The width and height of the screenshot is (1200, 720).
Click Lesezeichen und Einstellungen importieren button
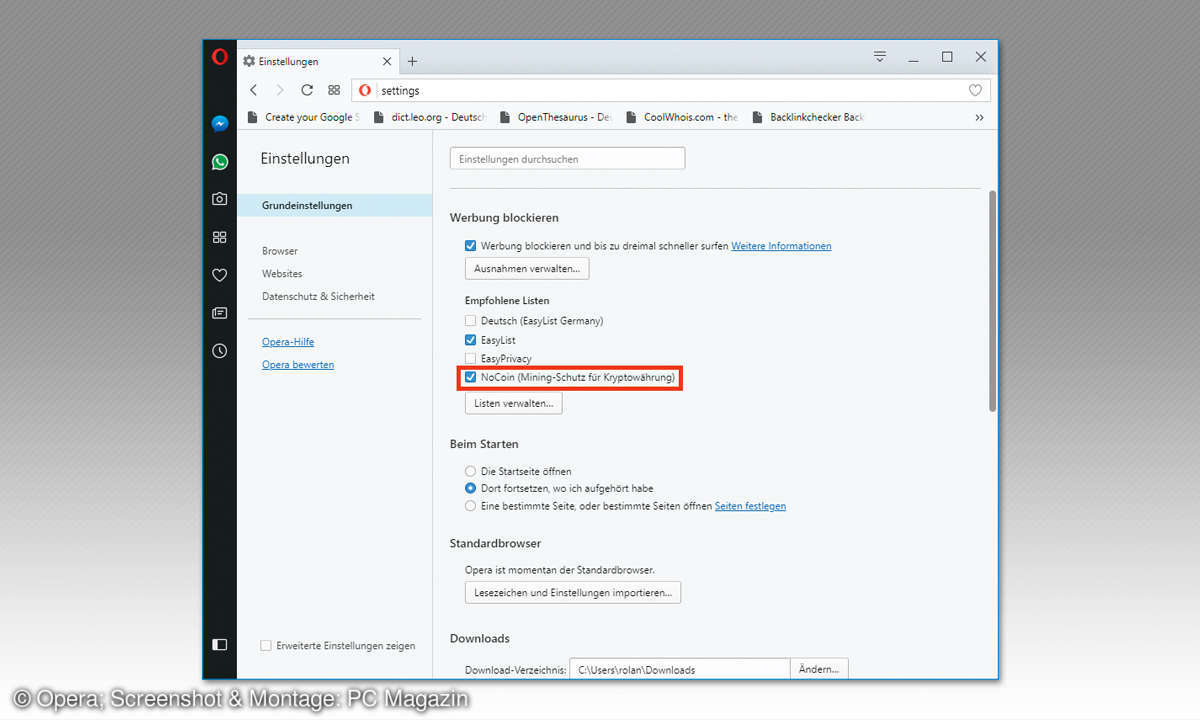pyautogui.click(x=573, y=593)
